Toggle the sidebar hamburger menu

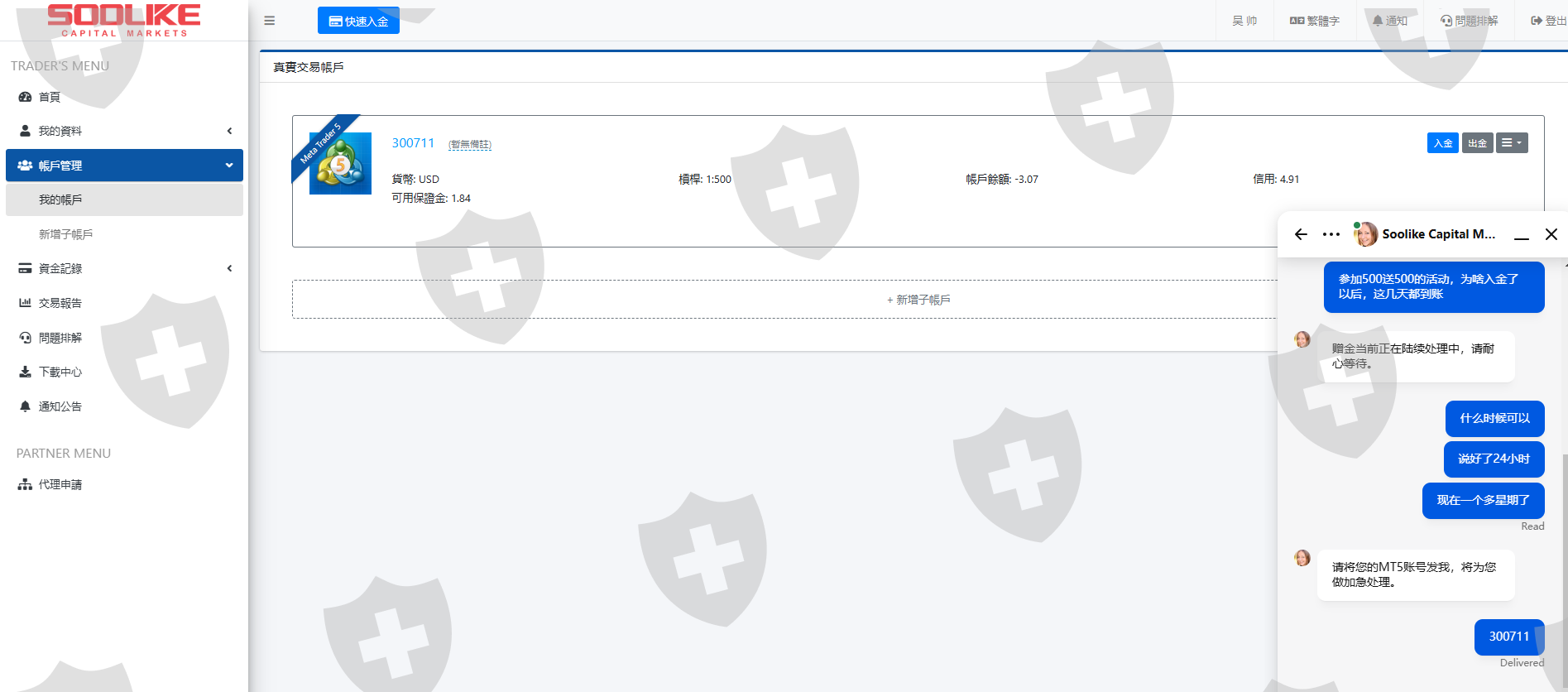(x=270, y=21)
